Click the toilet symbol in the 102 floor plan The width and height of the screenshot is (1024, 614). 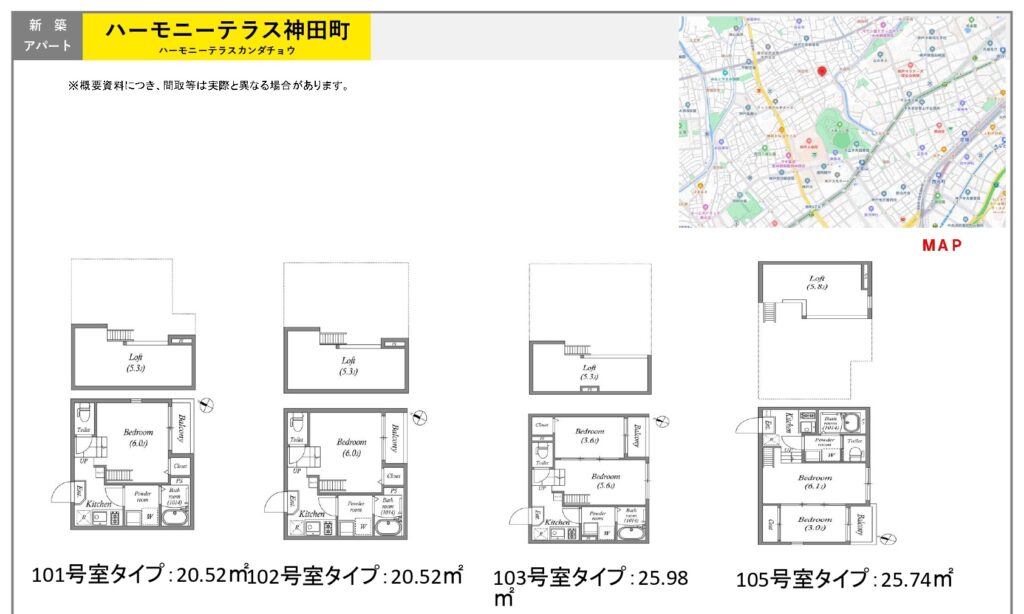point(298,423)
